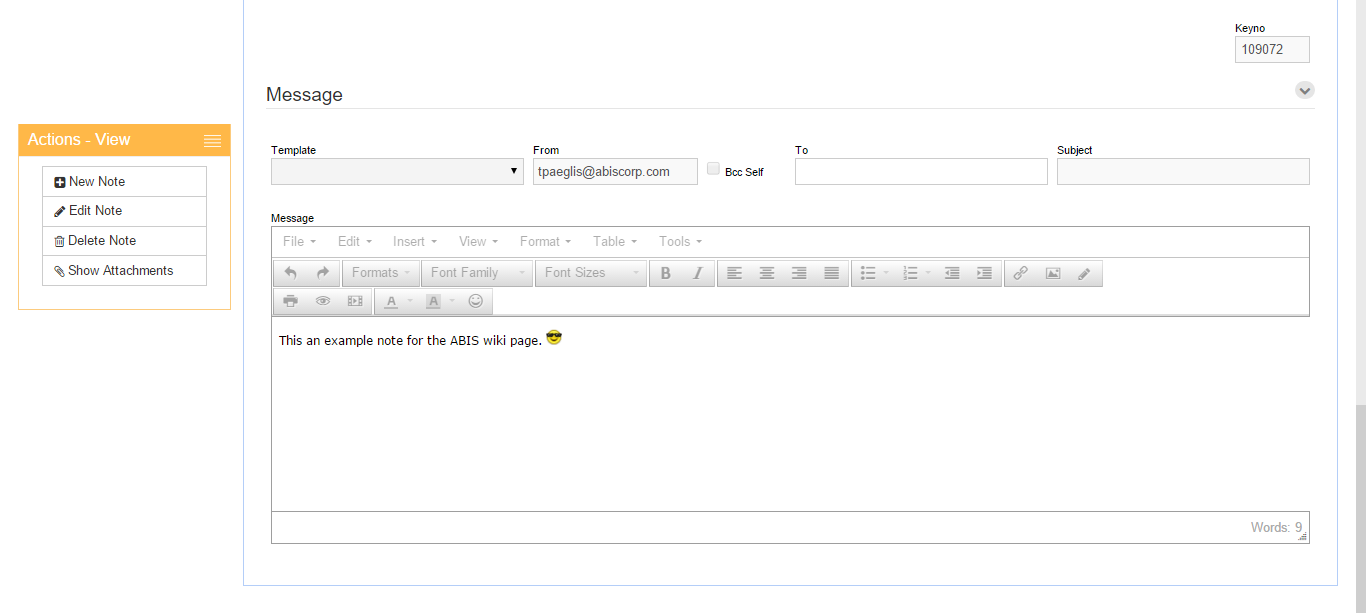Enable the Bcc Self checkbox
The image size is (1366, 613).
pos(713,169)
